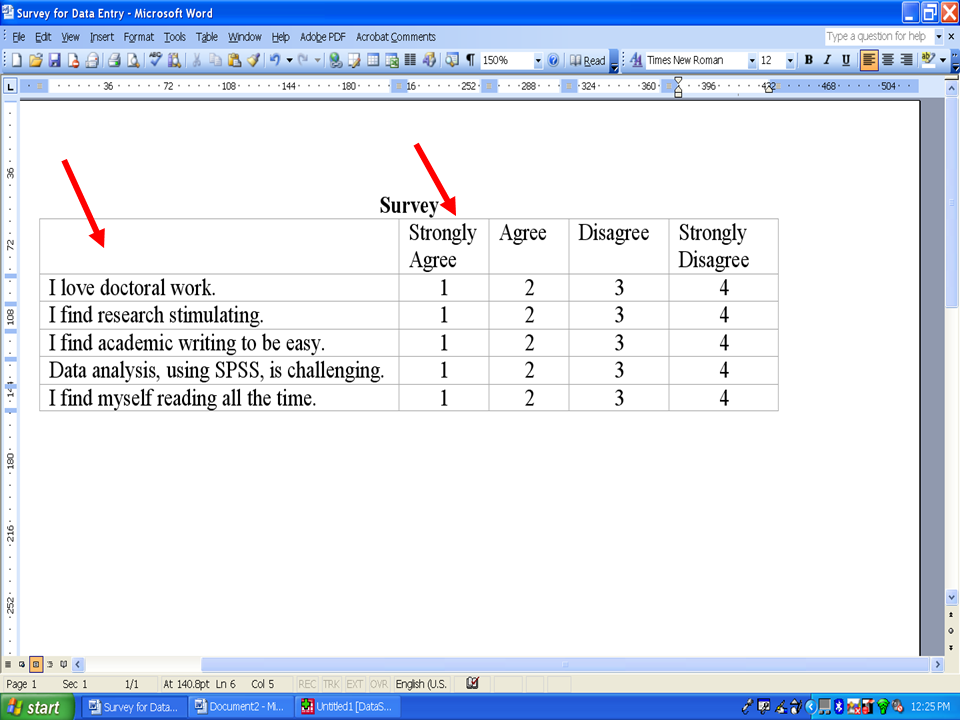The width and height of the screenshot is (960, 720).
Task: Click the Insert Table icon
Action: 373,61
